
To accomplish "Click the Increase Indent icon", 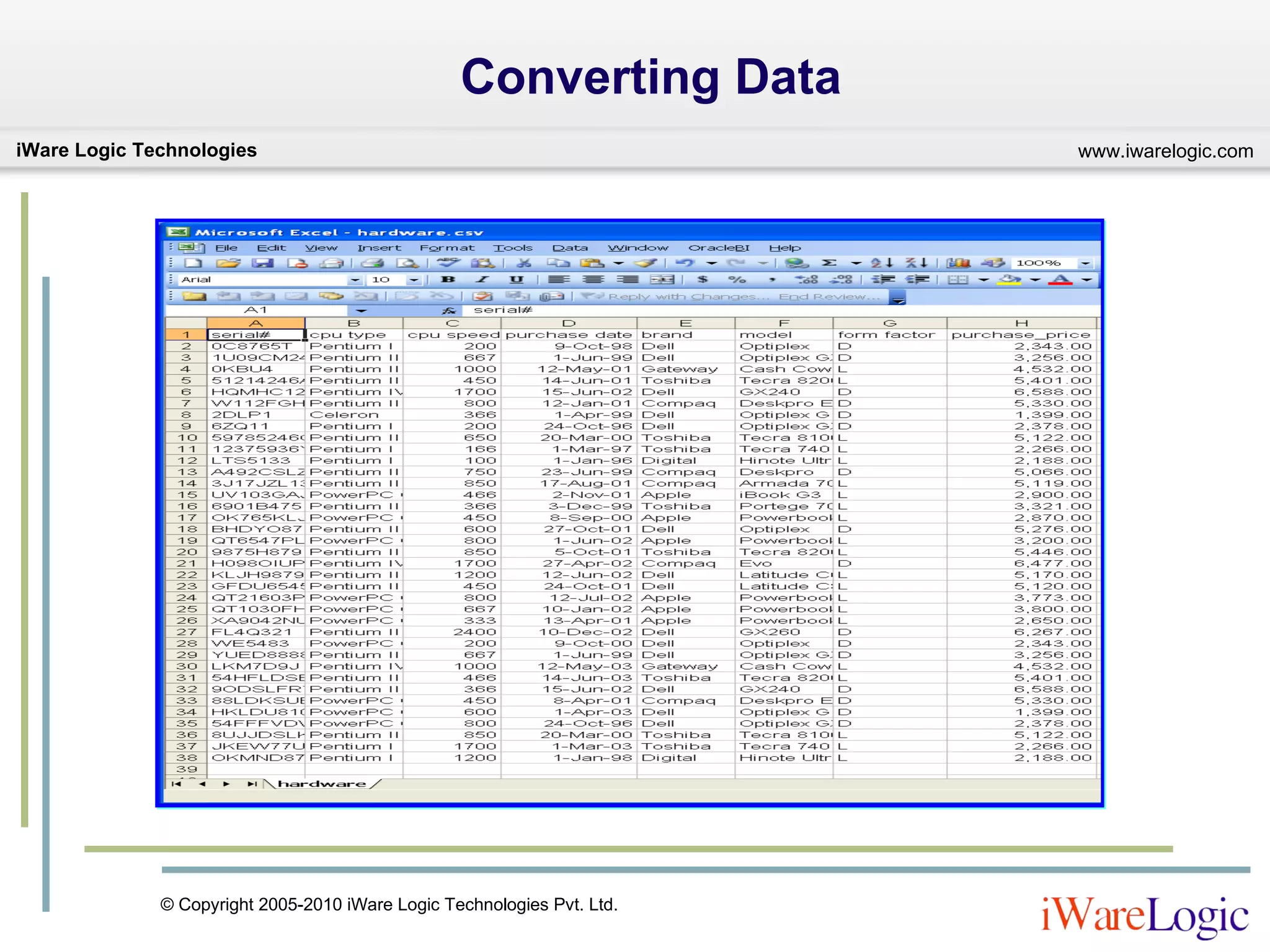I will click(x=918, y=280).
